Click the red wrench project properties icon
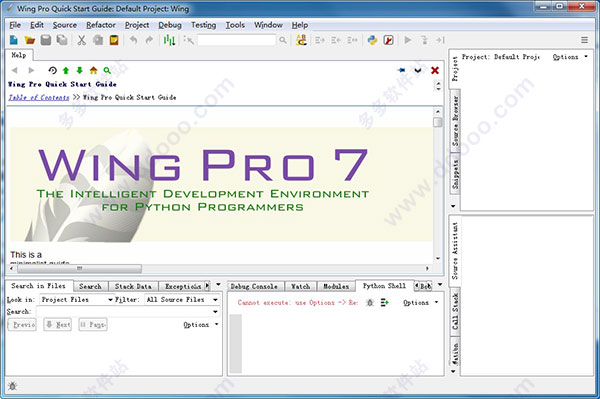 coord(388,40)
